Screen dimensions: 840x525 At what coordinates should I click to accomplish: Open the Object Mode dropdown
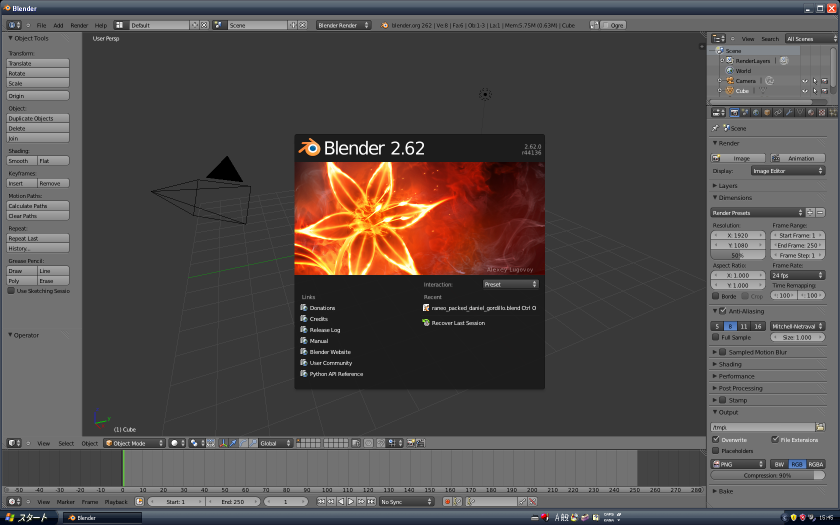134,443
